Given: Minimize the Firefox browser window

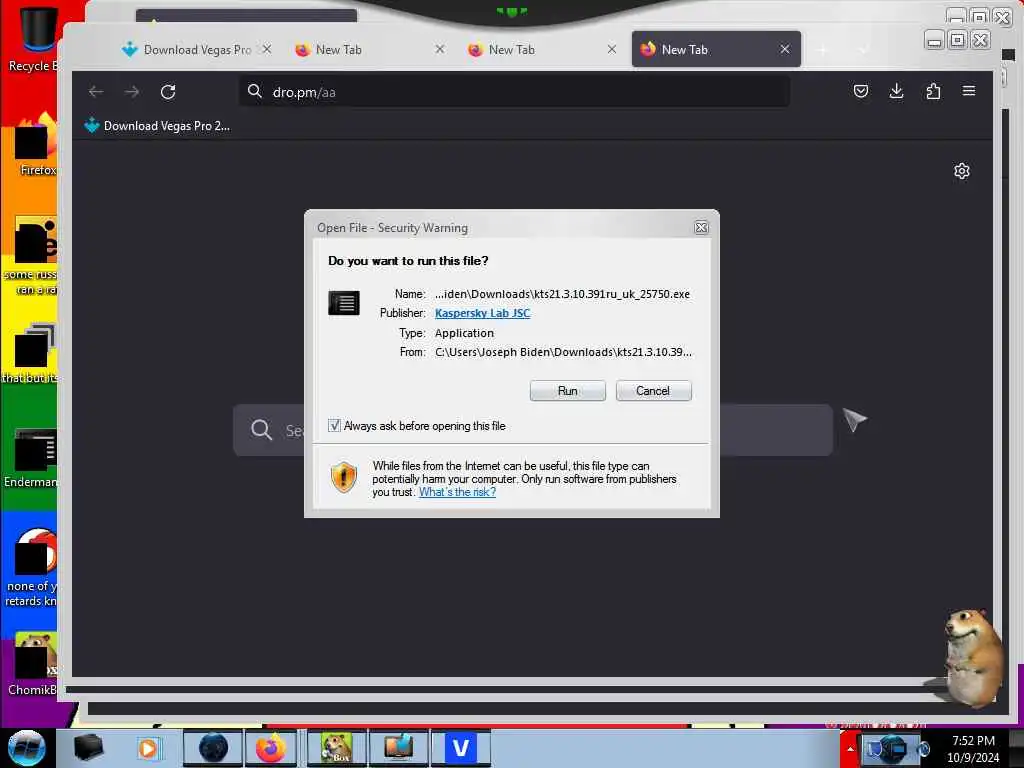Looking at the screenshot, I should coord(934,40).
